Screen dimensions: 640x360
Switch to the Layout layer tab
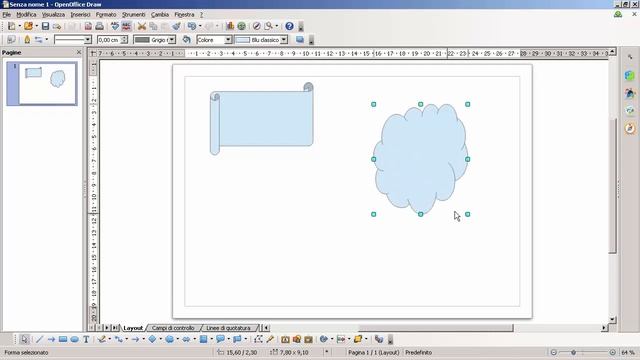tap(133, 328)
